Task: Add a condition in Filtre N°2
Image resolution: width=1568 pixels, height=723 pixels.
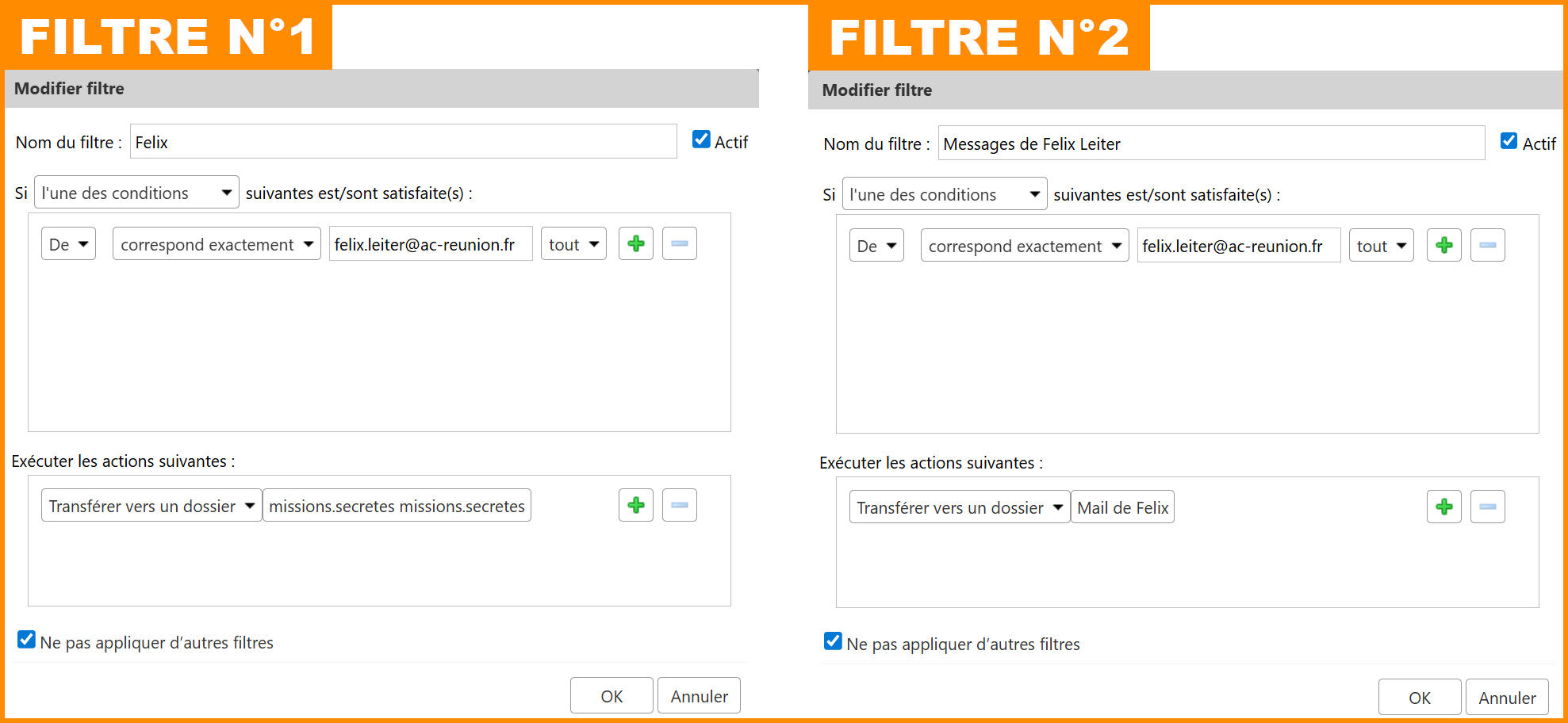Action: 1443,246
